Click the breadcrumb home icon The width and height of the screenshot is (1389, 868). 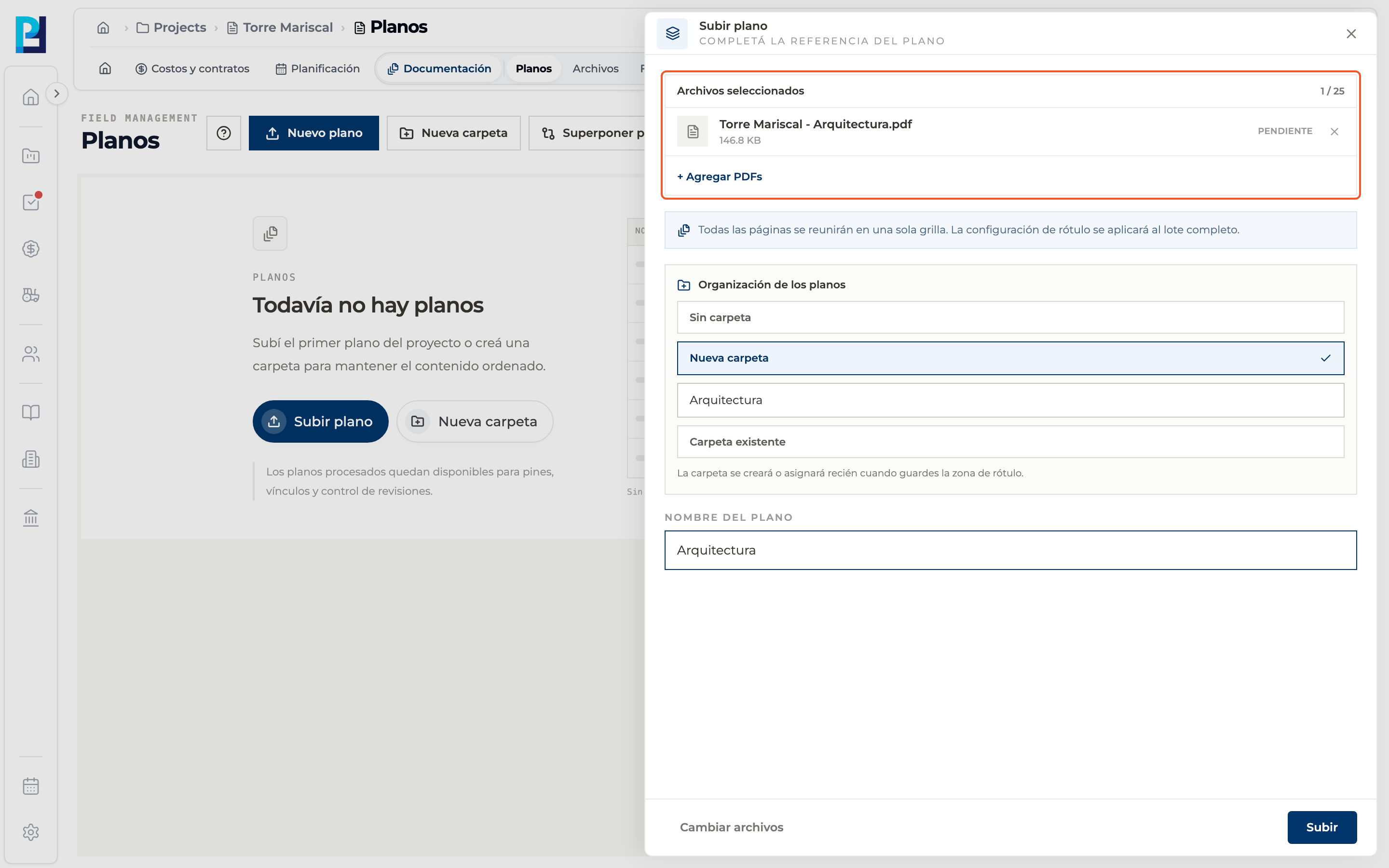103,27
